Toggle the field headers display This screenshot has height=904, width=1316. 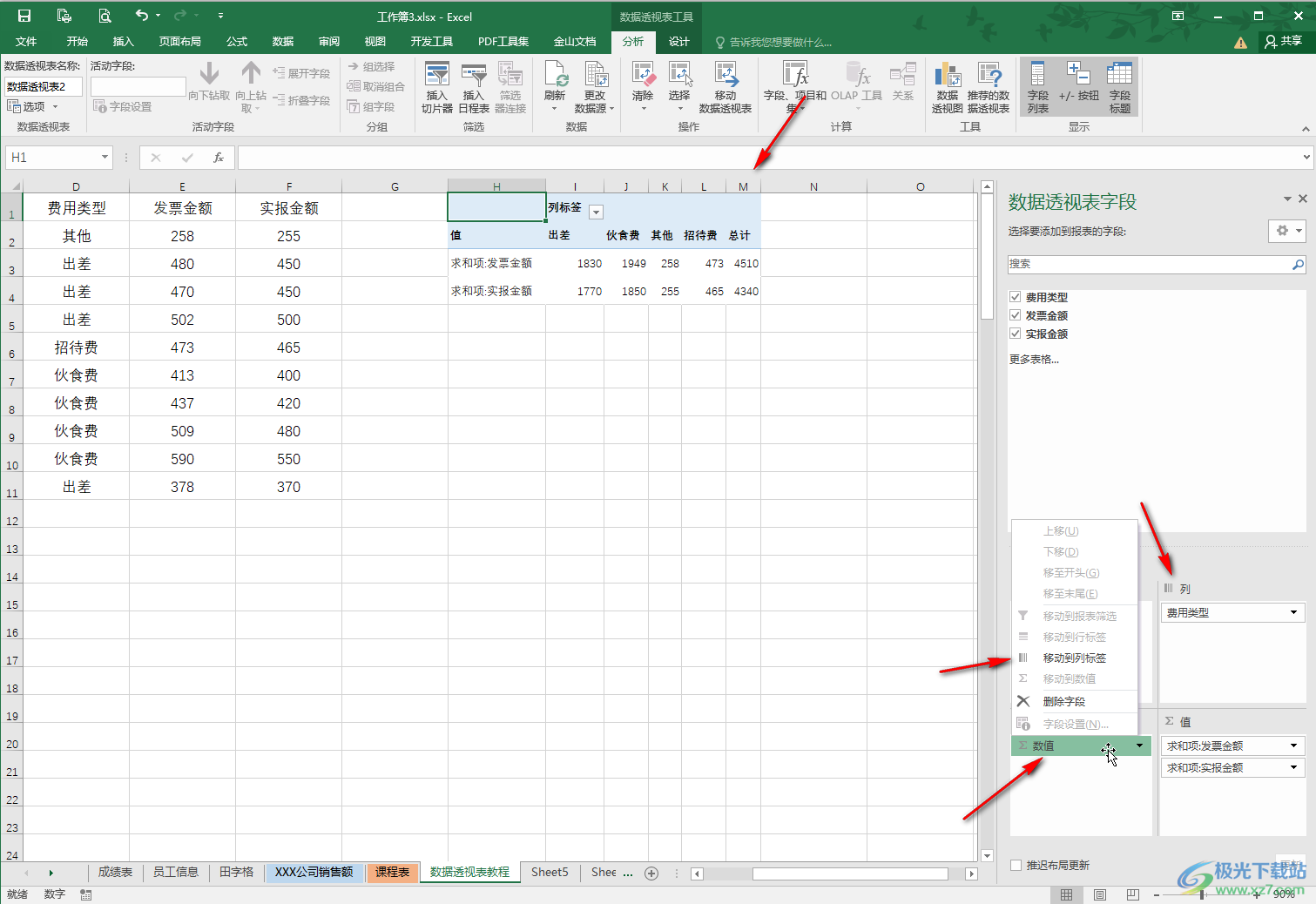(1119, 87)
